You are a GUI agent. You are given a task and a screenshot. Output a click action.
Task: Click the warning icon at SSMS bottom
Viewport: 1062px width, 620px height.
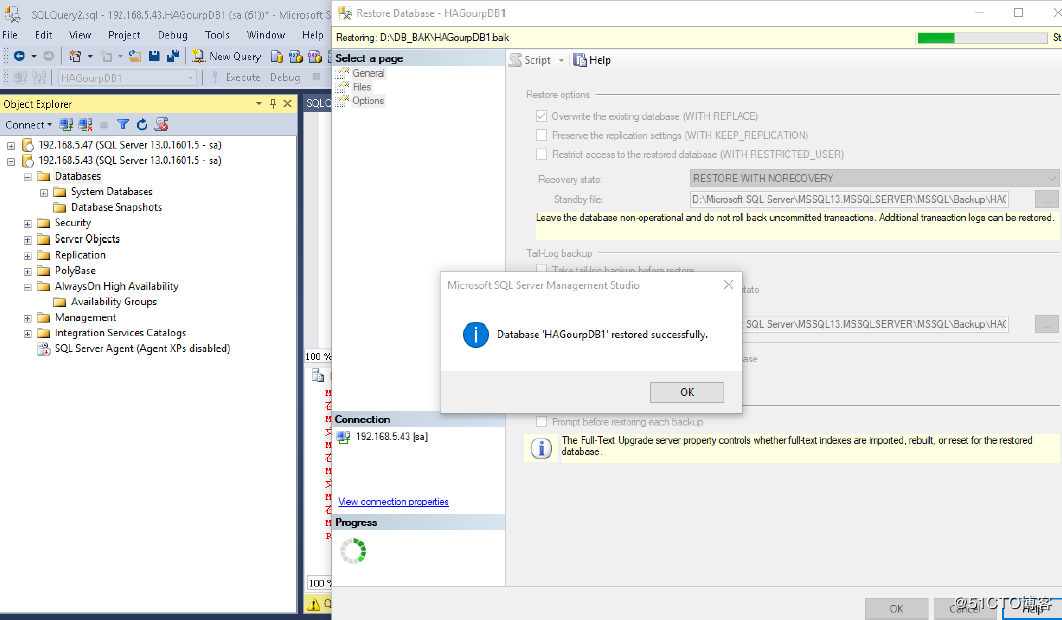pos(314,603)
